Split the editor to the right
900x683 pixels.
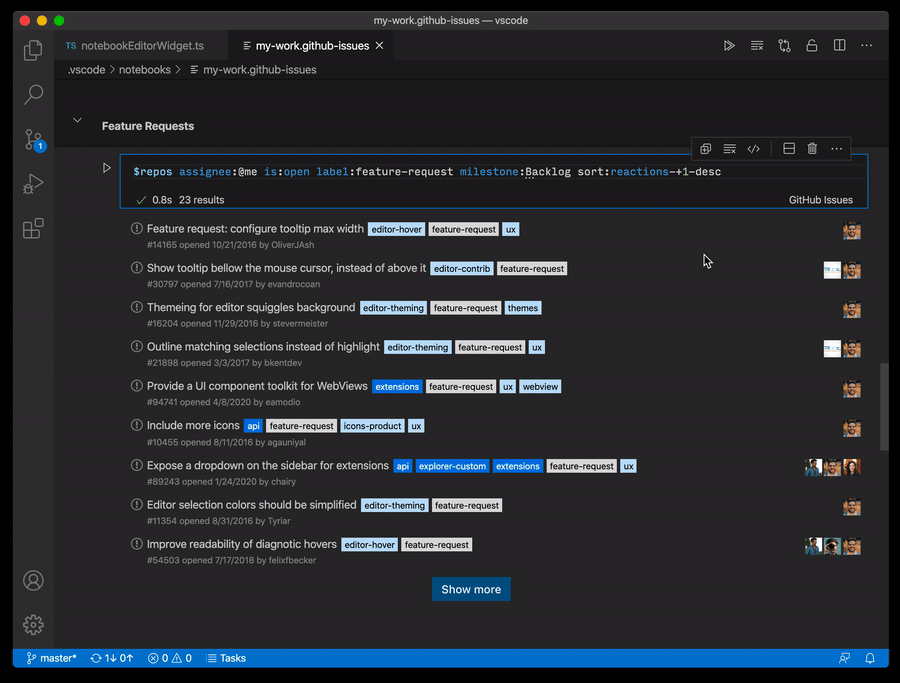(x=839, y=45)
